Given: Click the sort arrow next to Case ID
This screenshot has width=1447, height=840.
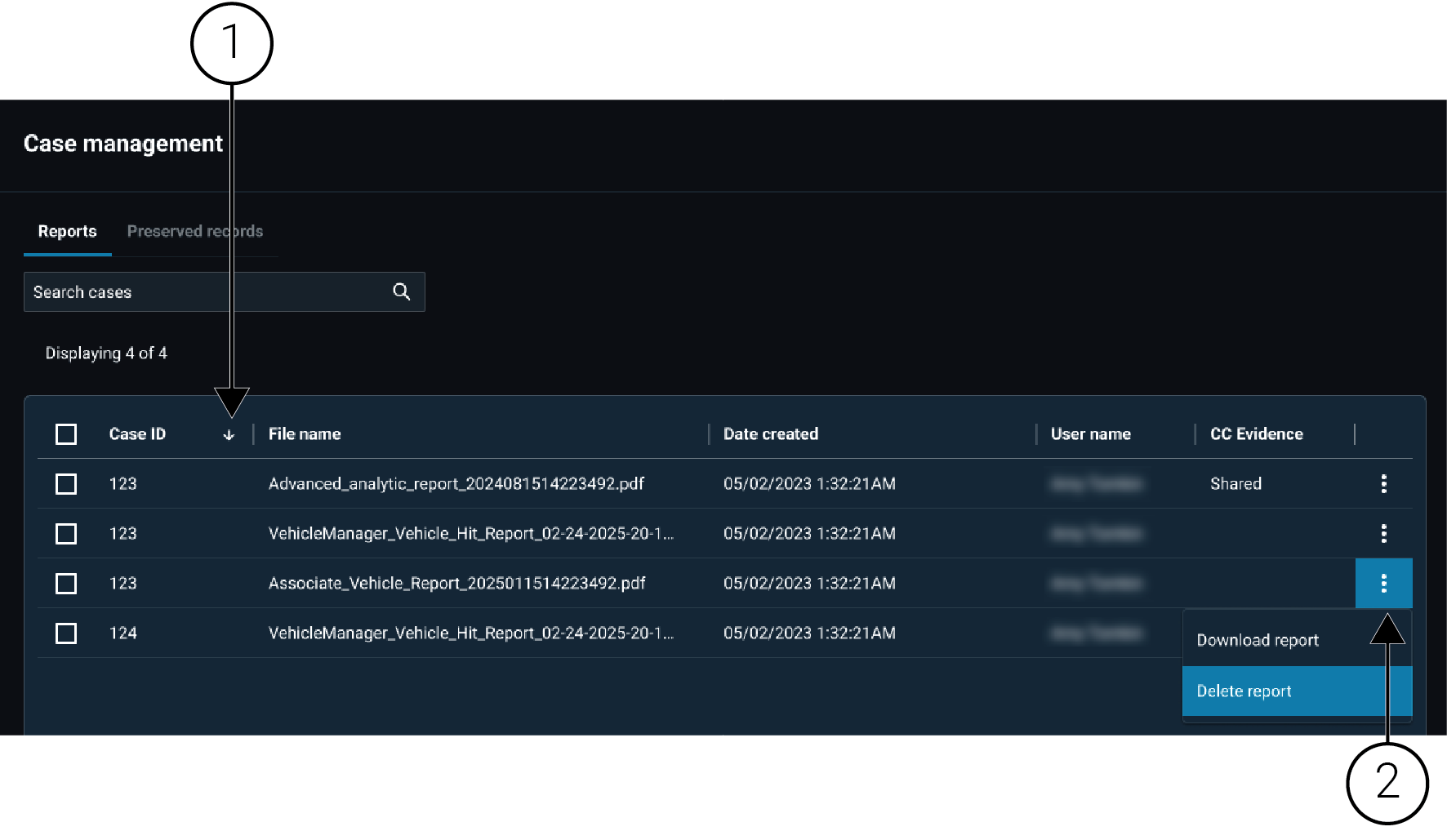Looking at the screenshot, I should 229,434.
